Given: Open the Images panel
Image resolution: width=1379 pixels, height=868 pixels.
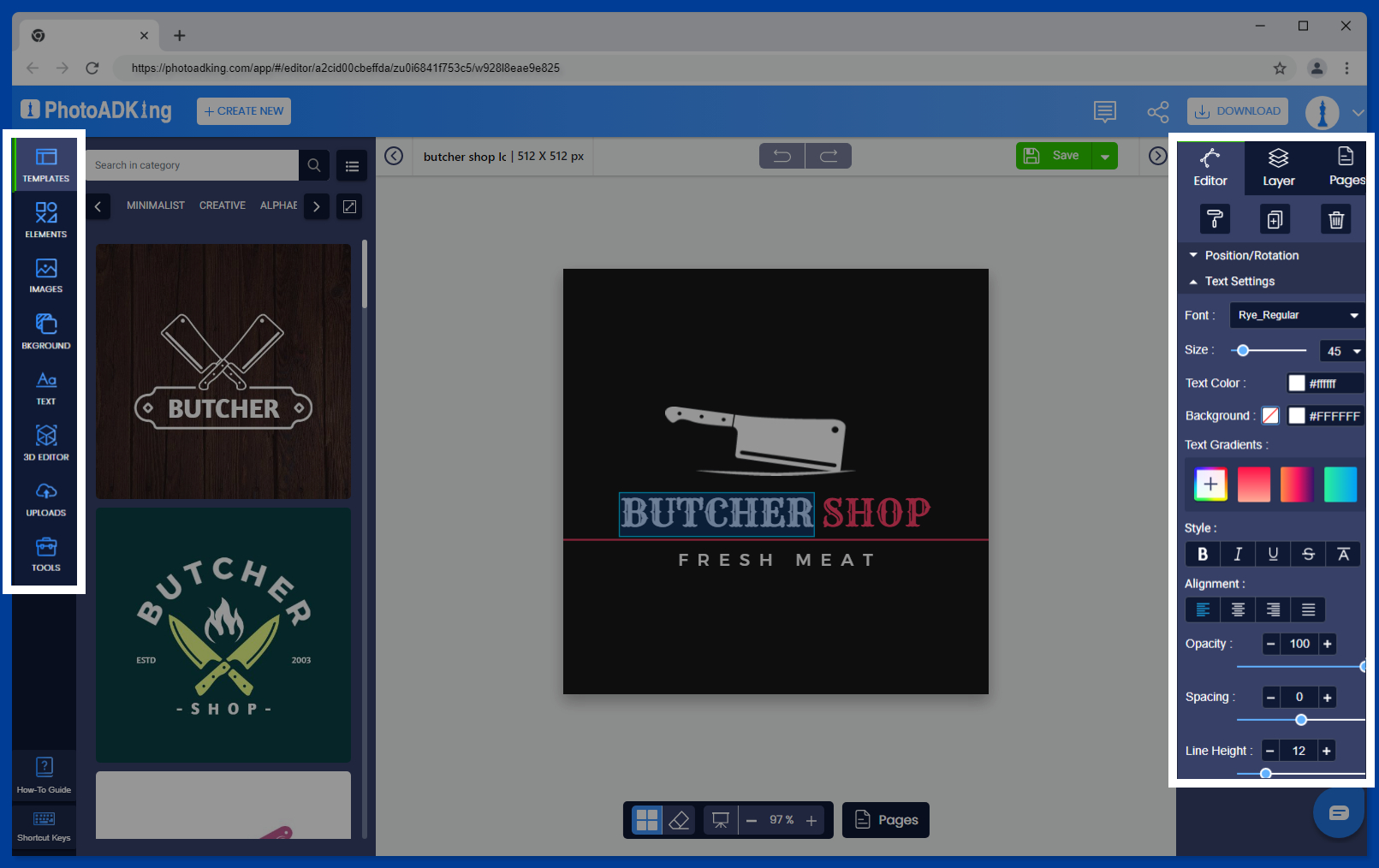Looking at the screenshot, I should point(45,275).
